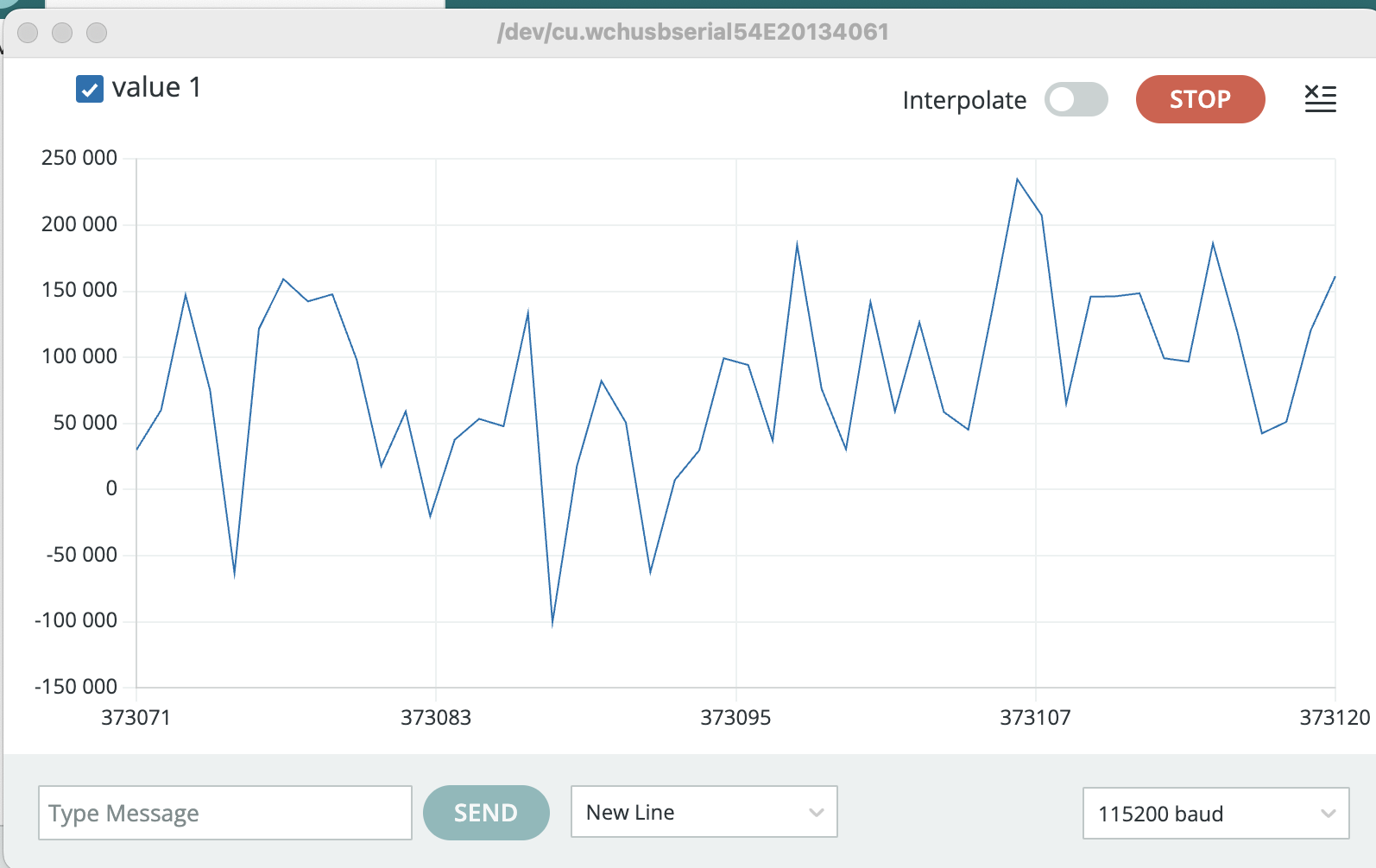Click the 373120 x-axis label

pyautogui.click(x=1335, y=718)
